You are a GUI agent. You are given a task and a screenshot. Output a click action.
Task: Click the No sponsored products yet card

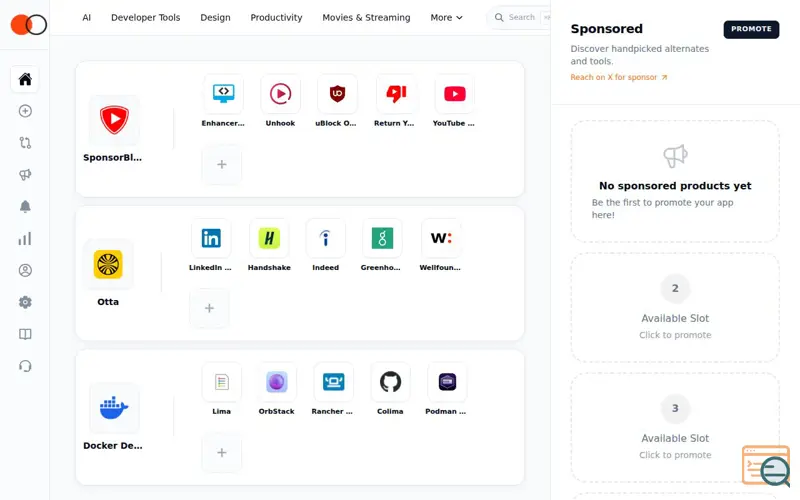click(x=675, y=181)
